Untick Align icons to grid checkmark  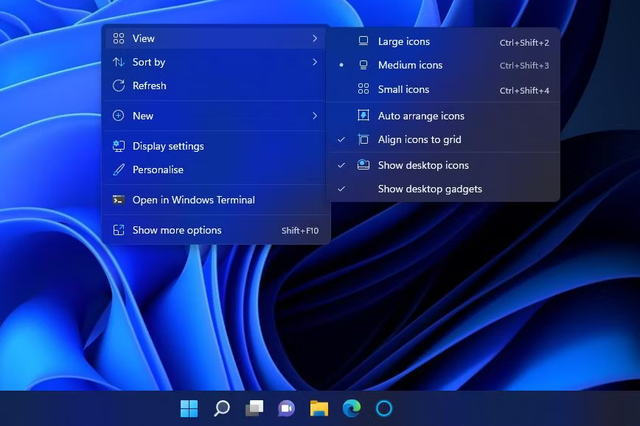[341, 140]
